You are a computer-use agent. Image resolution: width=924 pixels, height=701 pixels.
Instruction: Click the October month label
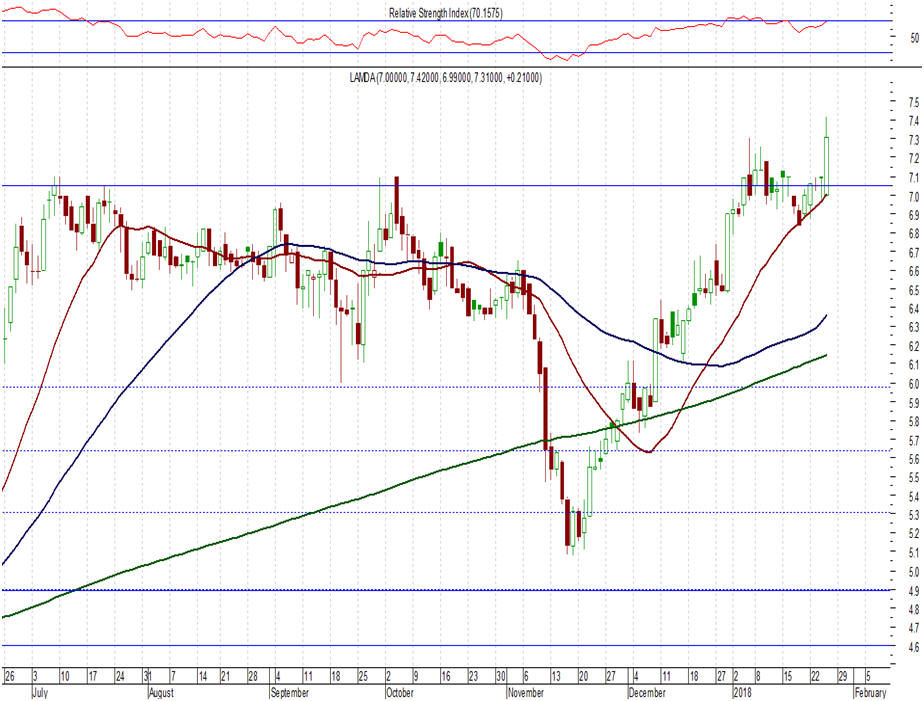pos(400,693)
